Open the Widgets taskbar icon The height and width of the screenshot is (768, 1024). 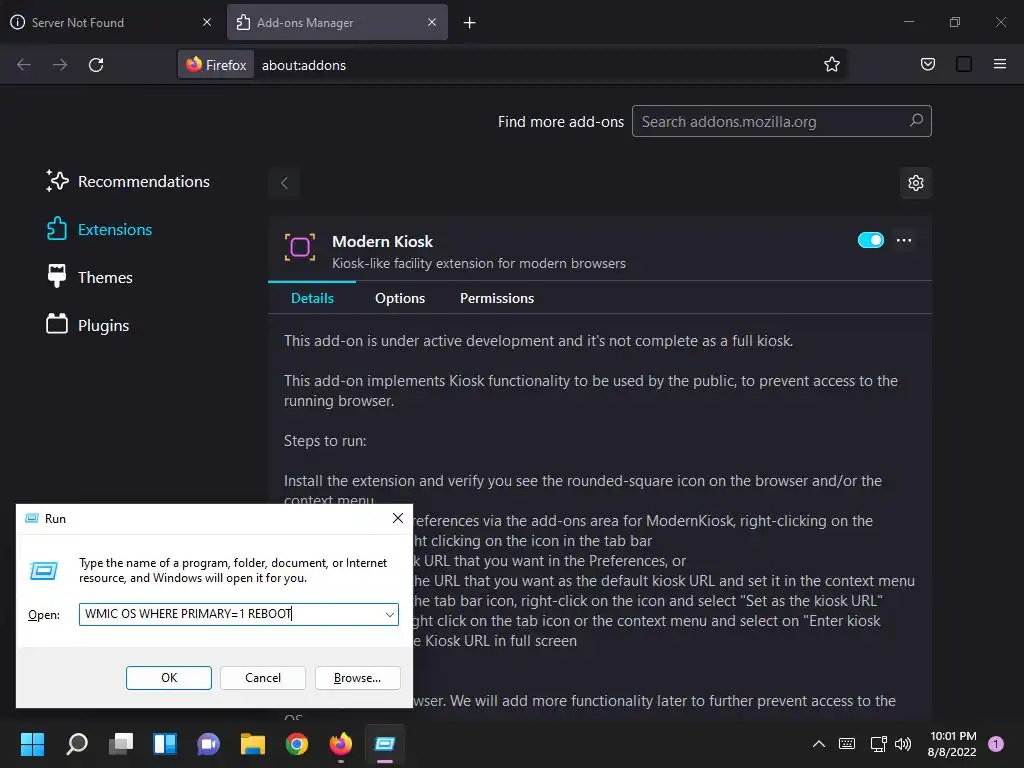coord(165,743)
